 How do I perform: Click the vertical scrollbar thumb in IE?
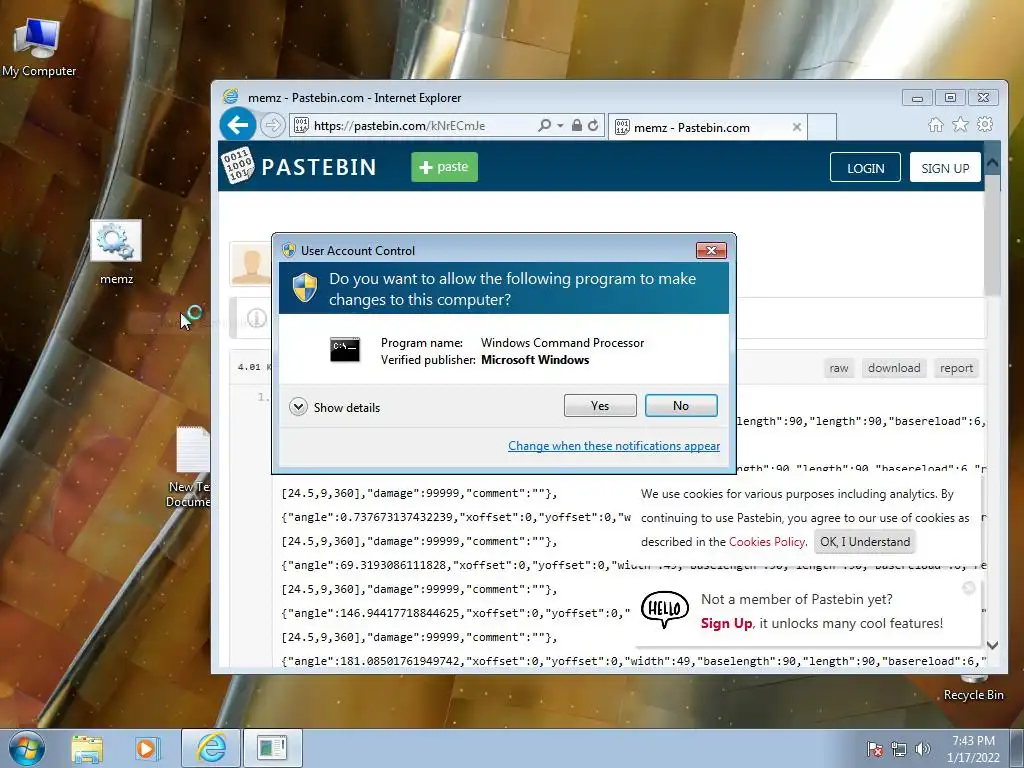point(992,234)
